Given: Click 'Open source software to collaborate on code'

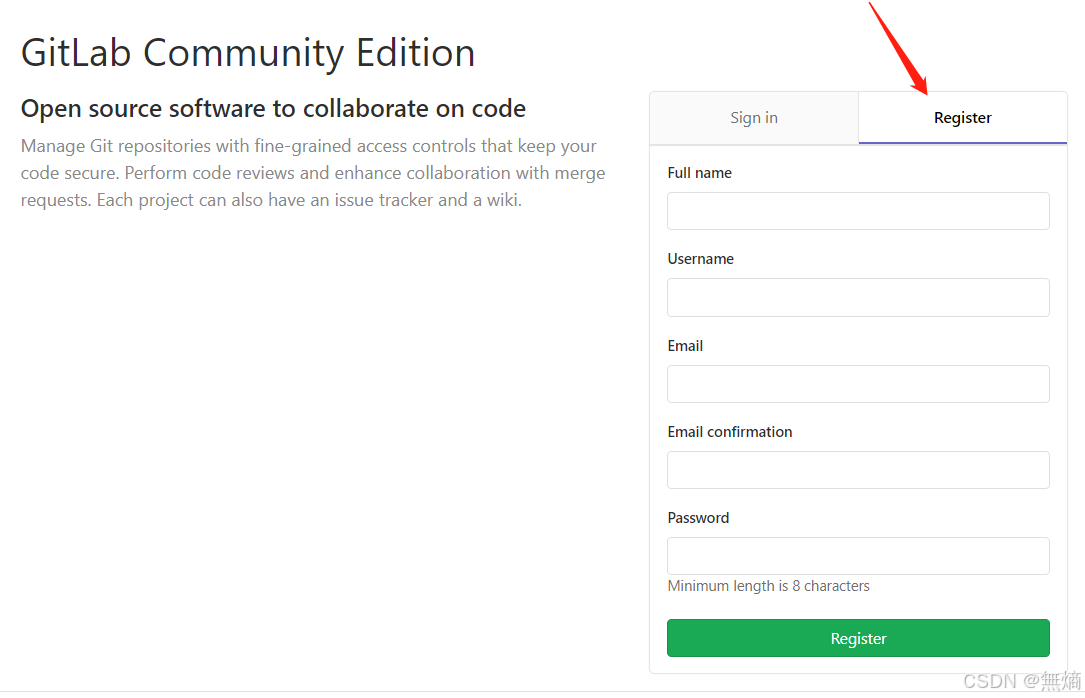Looking at the screenshot, I should [x=273, y=109].
